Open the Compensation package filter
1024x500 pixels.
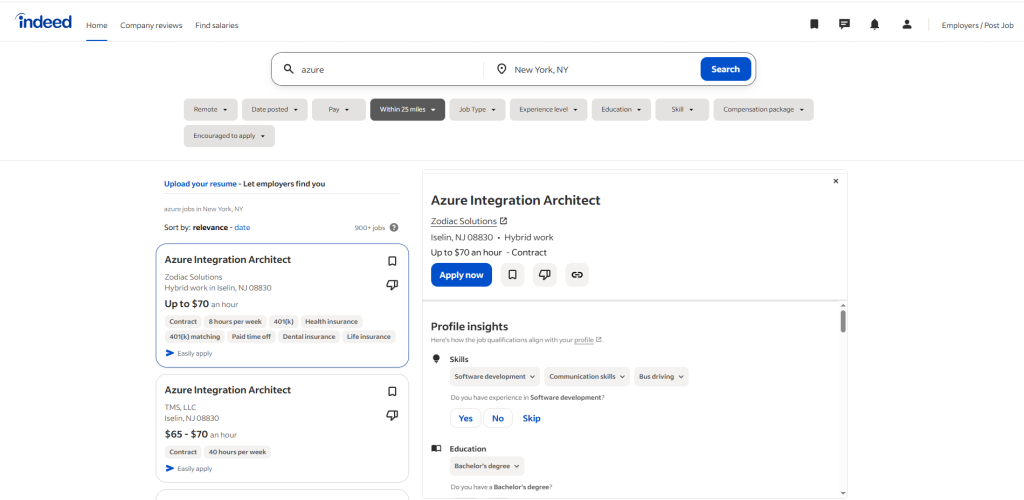coord(763,110)
